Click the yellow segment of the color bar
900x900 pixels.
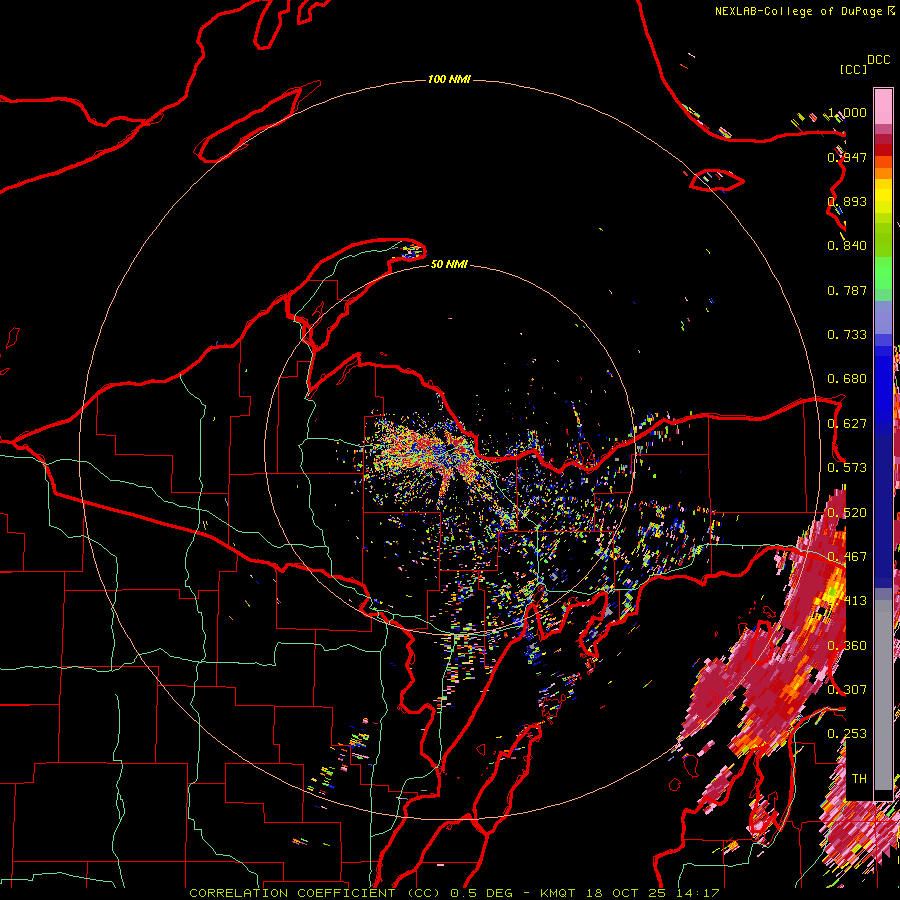coord(883,196)
